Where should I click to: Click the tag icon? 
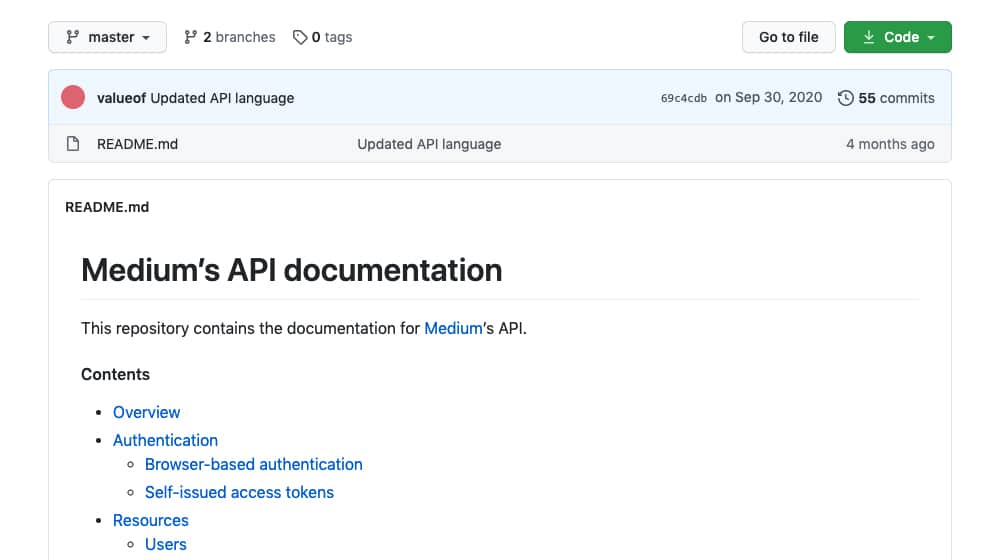click(300, 38)
